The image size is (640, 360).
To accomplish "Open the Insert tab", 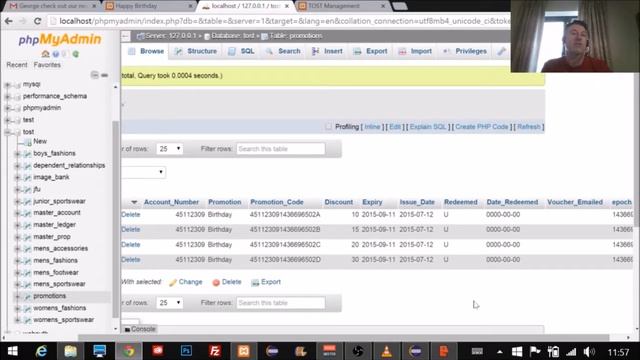I will [327, 51].
